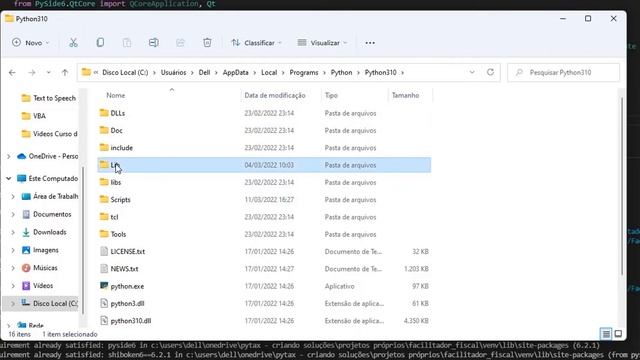Select the python3.dll file
The height and width of the screenshot is (360, 640).
point(127,304)
